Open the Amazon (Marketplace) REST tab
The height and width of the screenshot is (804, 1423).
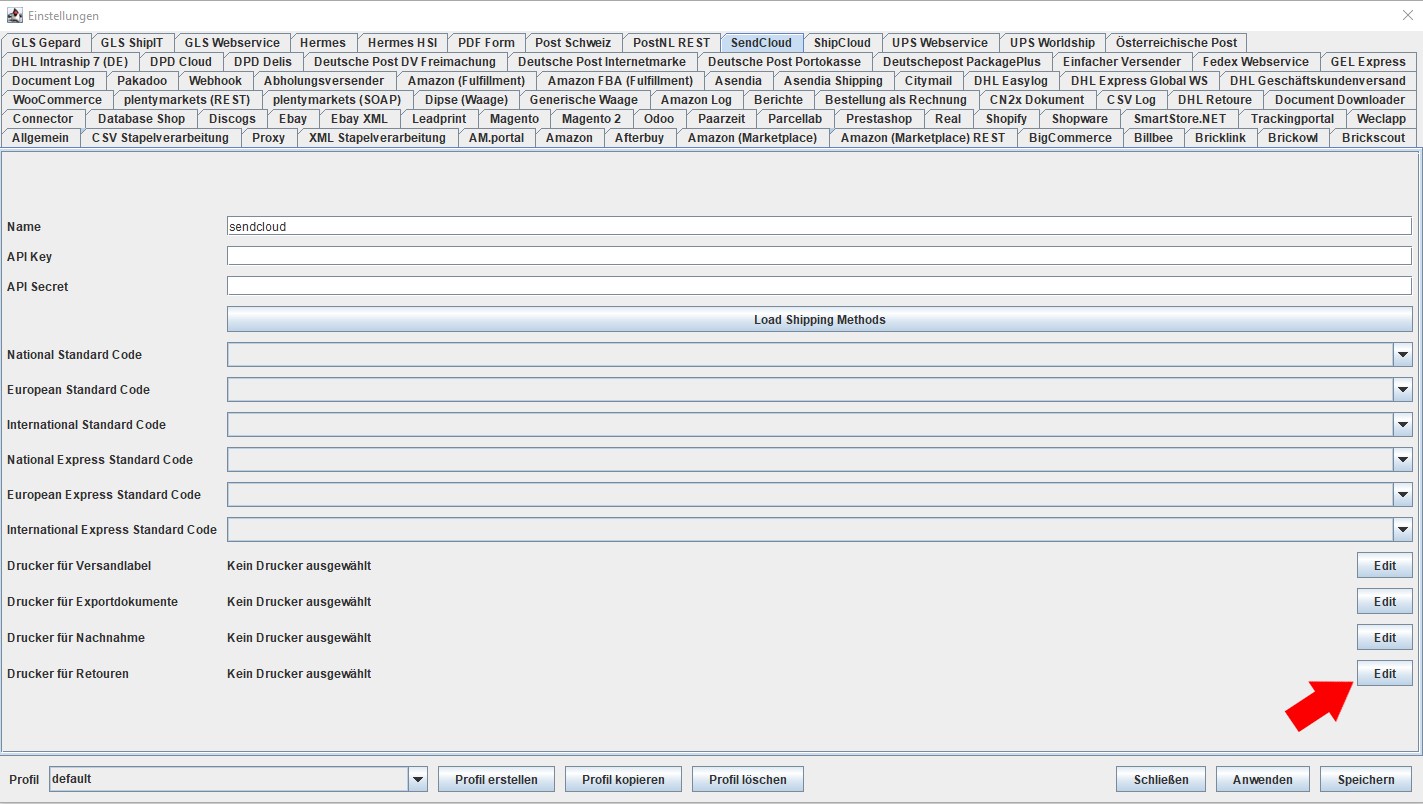tap(923, 138)
